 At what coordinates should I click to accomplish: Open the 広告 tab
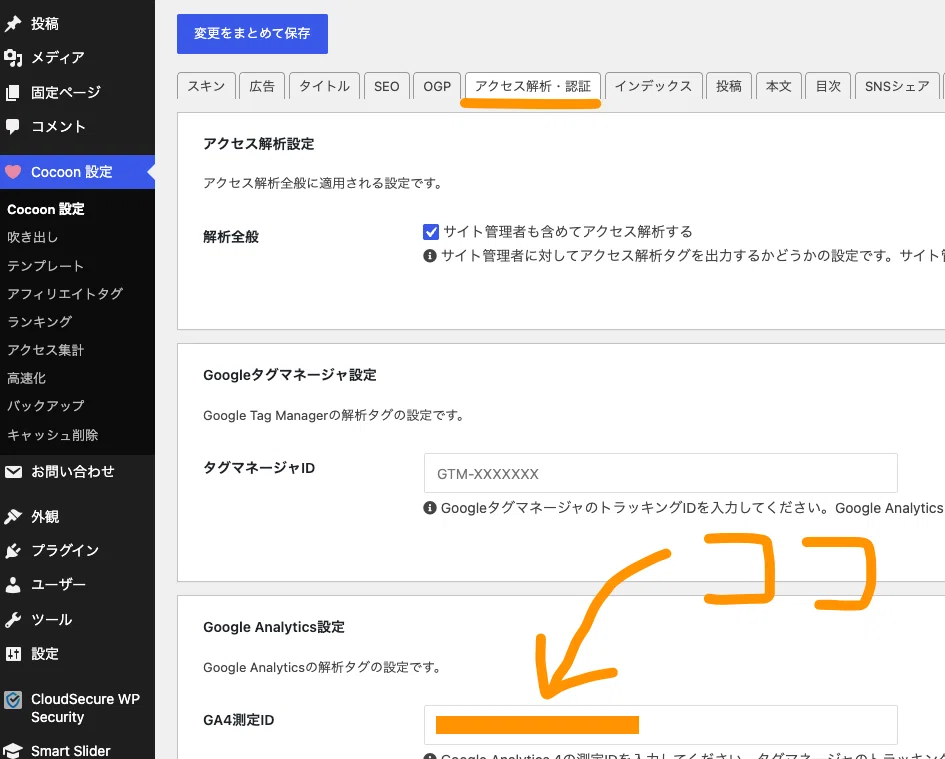pyautogui.click(x=262, y=86)
